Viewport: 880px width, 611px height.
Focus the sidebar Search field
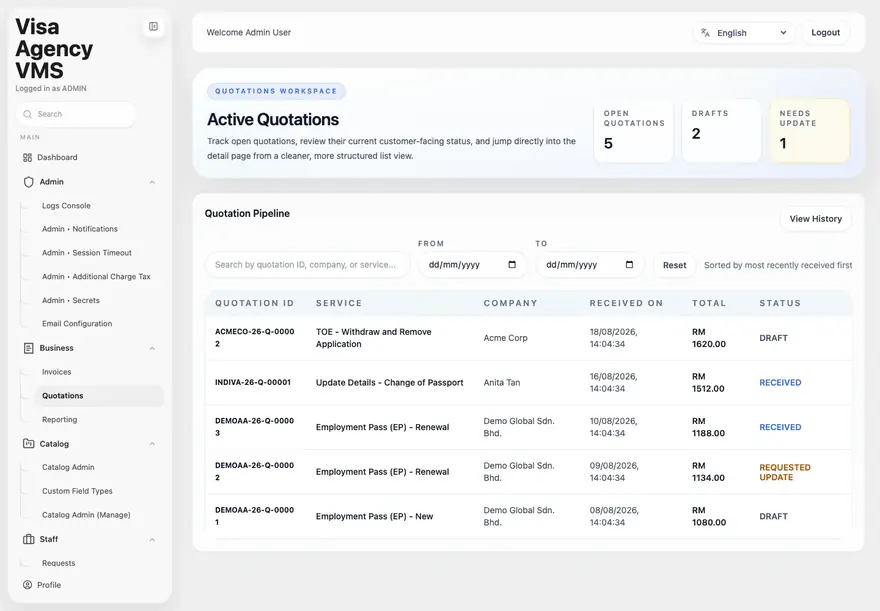coord(76,114)
